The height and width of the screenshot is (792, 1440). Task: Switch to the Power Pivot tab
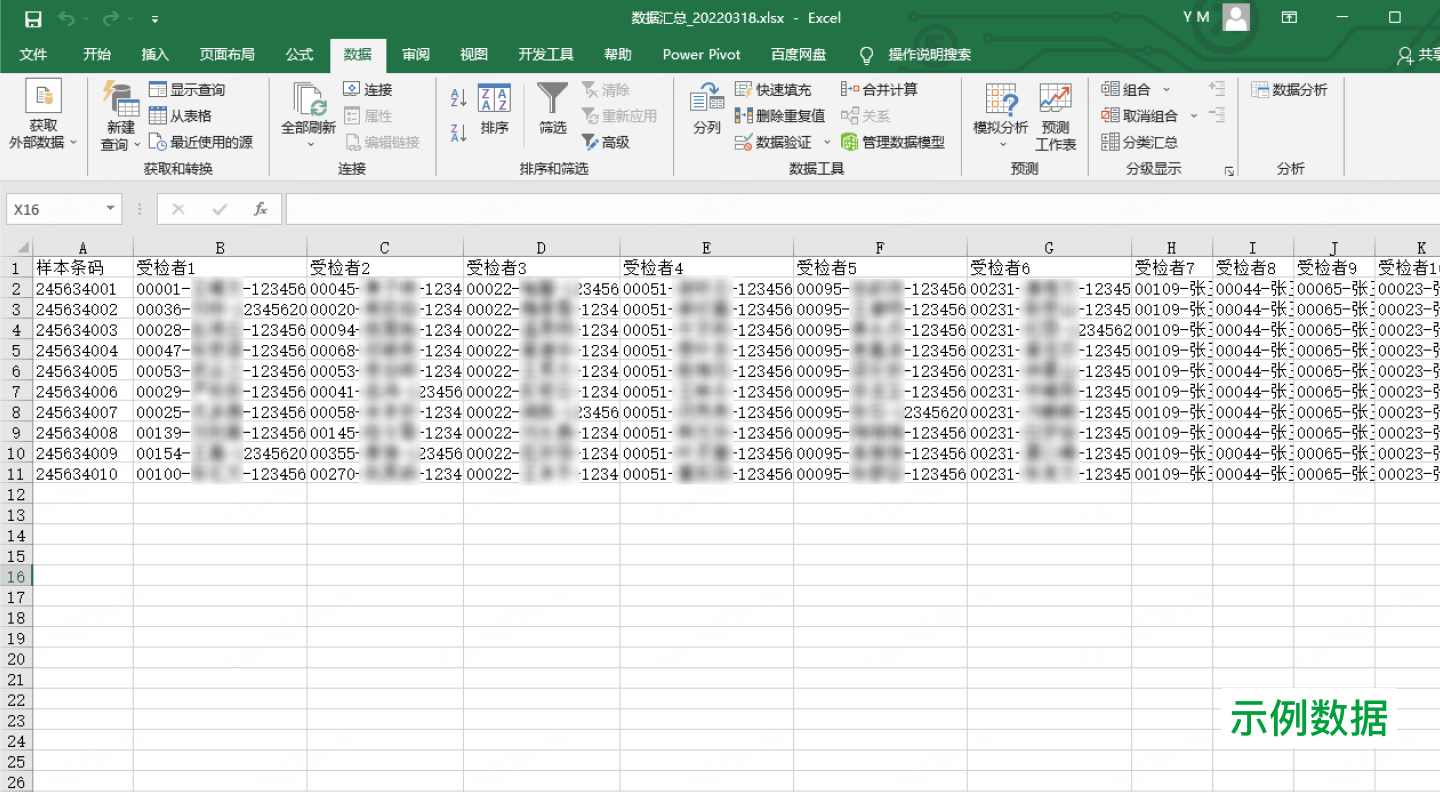click(x=701, y=54)
